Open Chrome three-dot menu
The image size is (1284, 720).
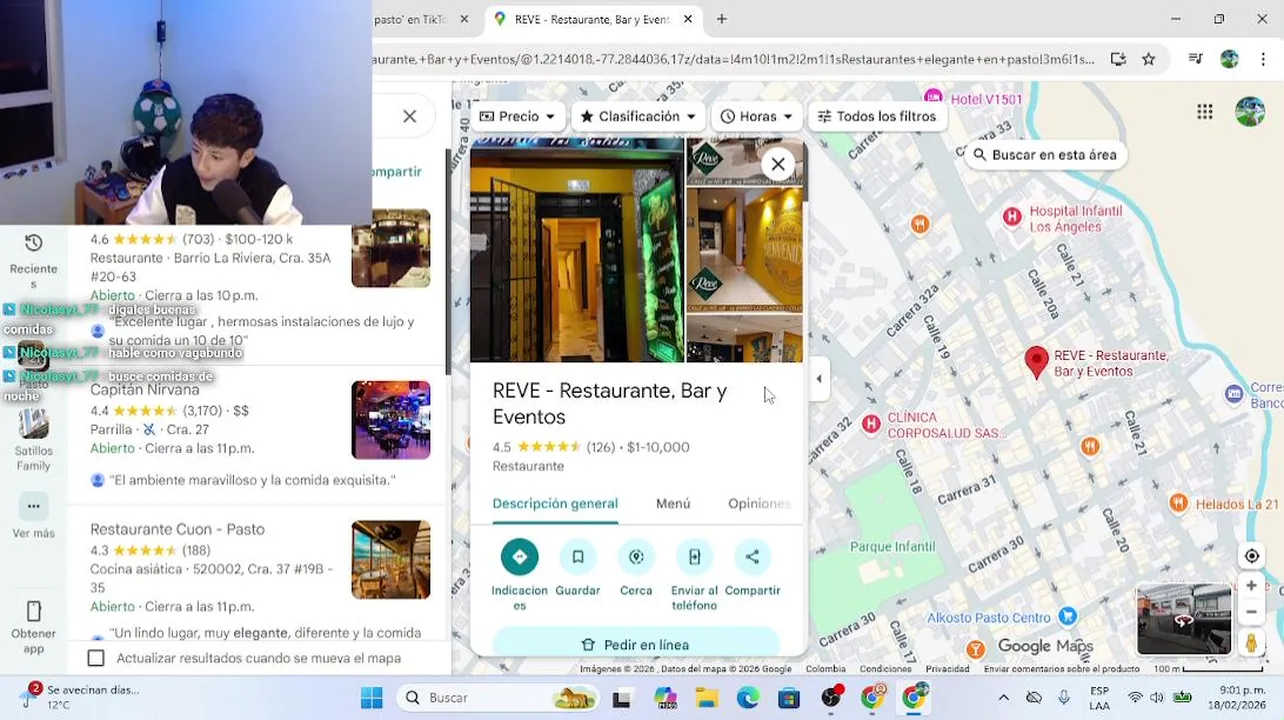(1262, 59)
